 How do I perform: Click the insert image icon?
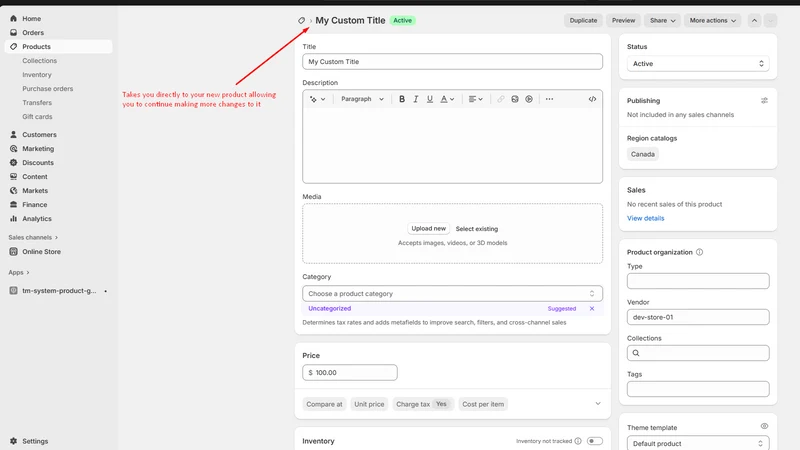pos(515,99)
